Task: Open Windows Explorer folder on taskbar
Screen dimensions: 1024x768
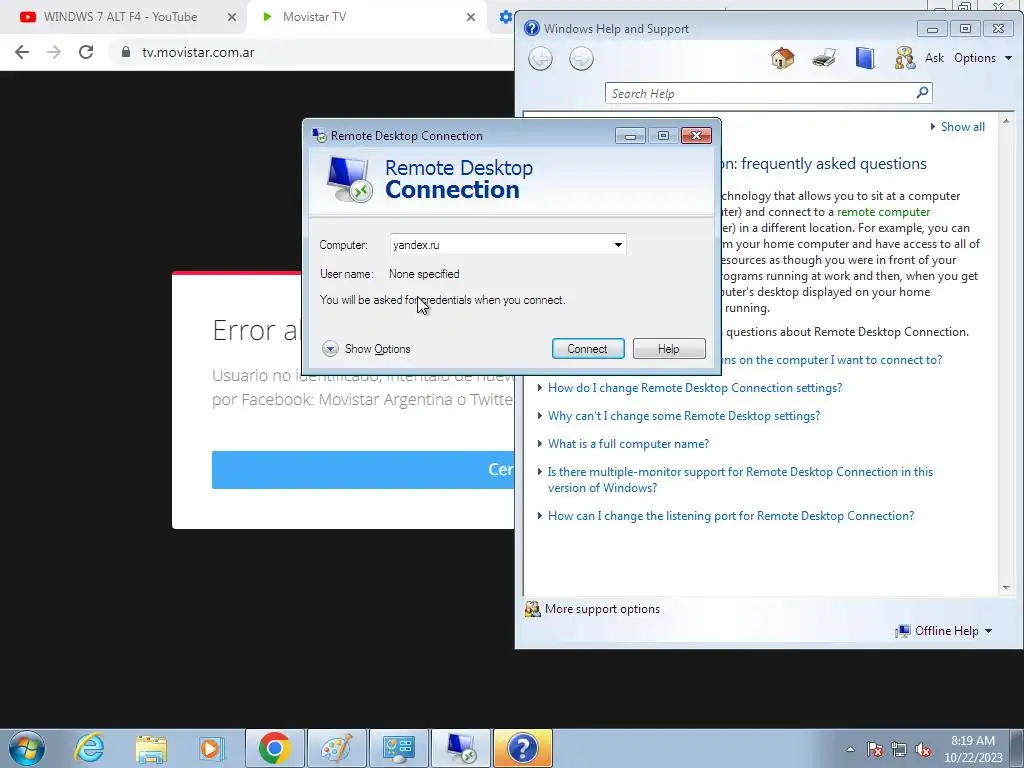Action: (x=151, y=748)
